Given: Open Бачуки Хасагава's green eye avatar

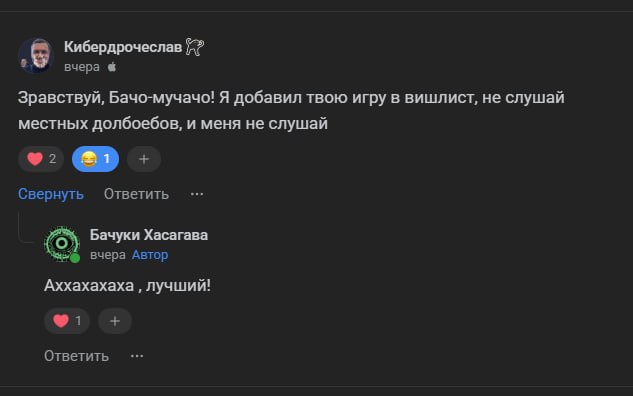Looking at the screenshot, I should tap(62, 244).
